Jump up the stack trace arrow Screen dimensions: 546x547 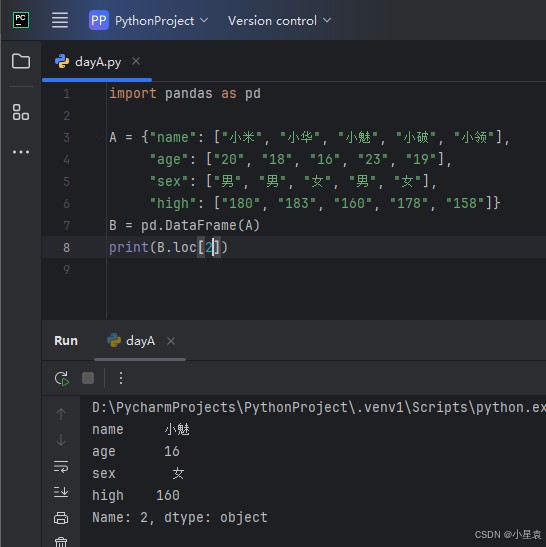pyautogui.click(x=61, y=414)
